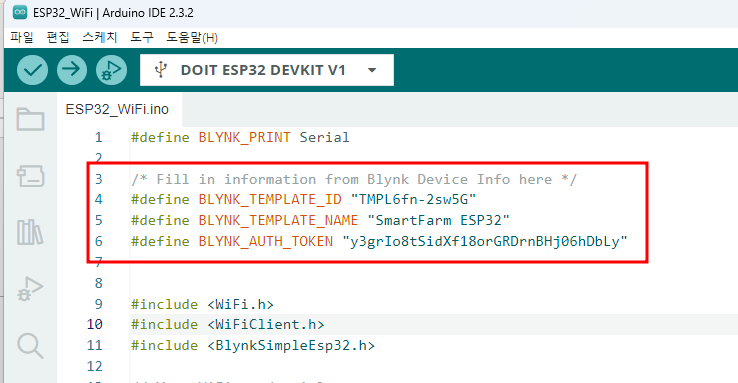Click the "SmartFarm ESP32" template name string
Viewport: 738px width, 383px height.
point(438,220)
